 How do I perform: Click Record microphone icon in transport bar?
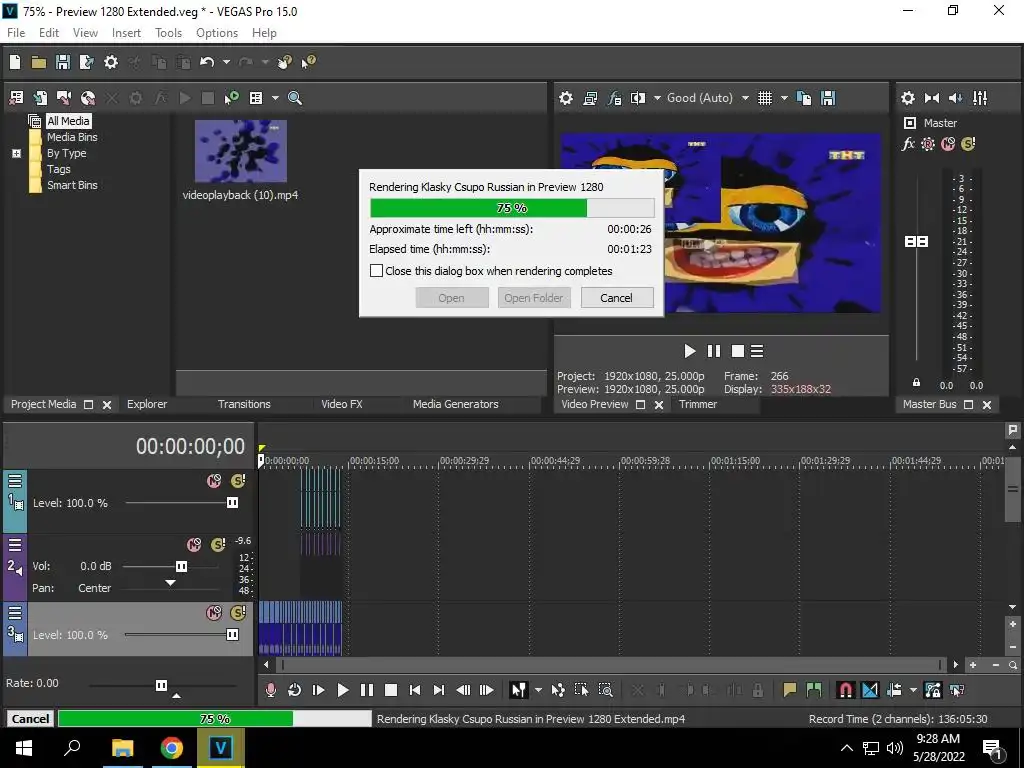pyautogui.click(x=270, y=690)
